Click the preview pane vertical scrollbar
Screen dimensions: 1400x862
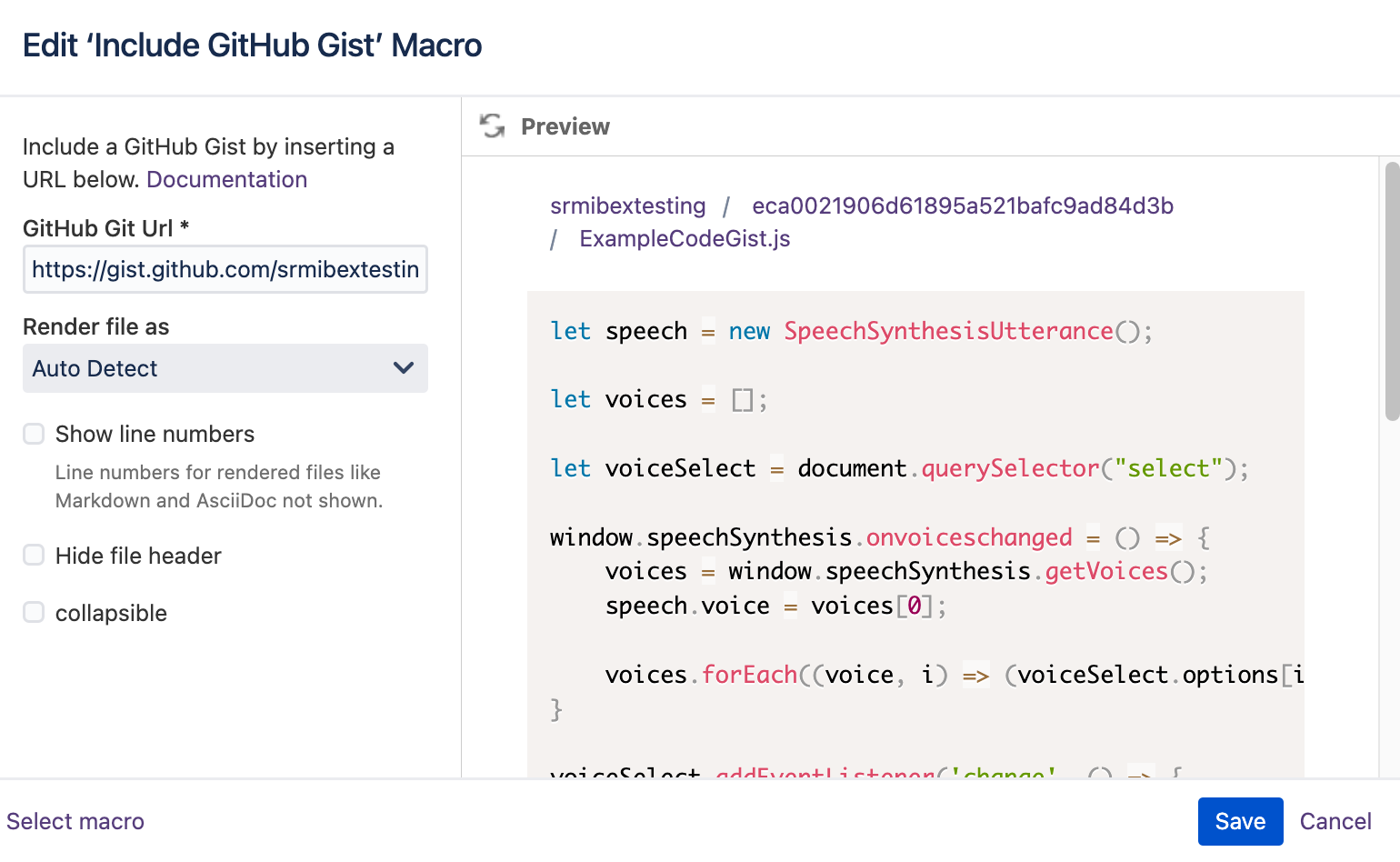[x=1391, y=291]
